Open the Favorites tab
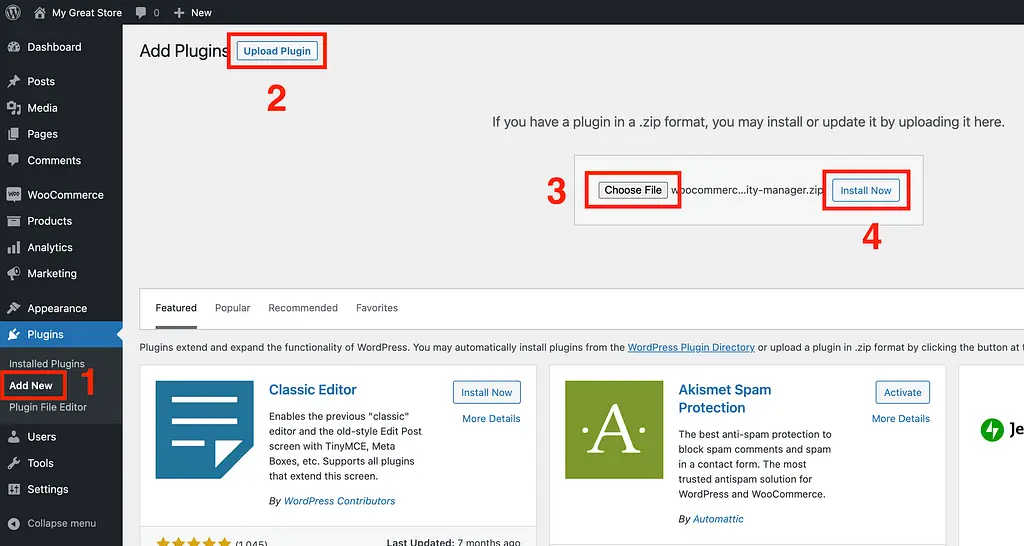This screenshot has height=546, width=1024. [x=377, y=308]
